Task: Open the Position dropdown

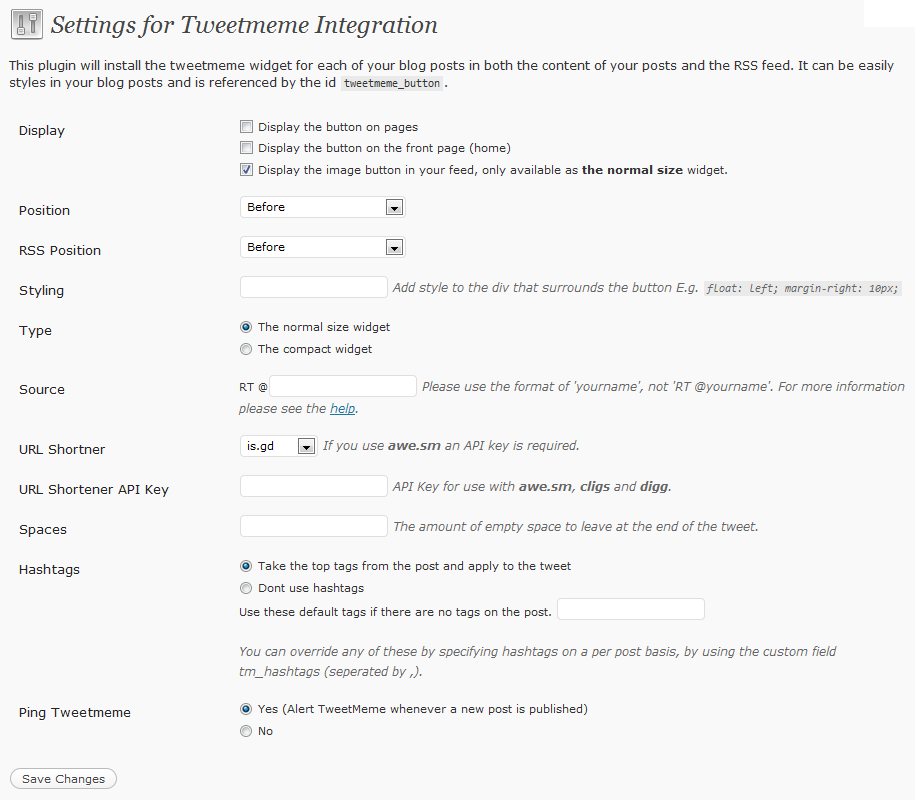Action: click(x=322, y=207)
